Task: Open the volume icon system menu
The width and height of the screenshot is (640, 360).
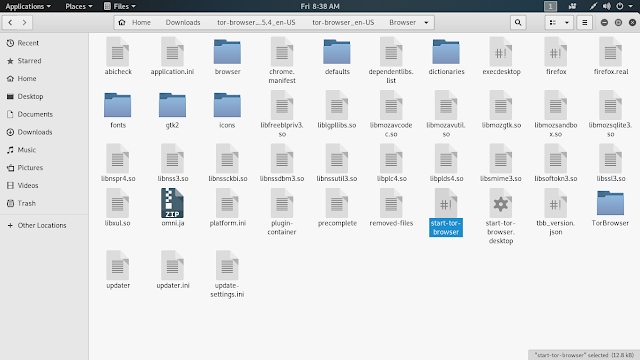Action: pos(607,6)
